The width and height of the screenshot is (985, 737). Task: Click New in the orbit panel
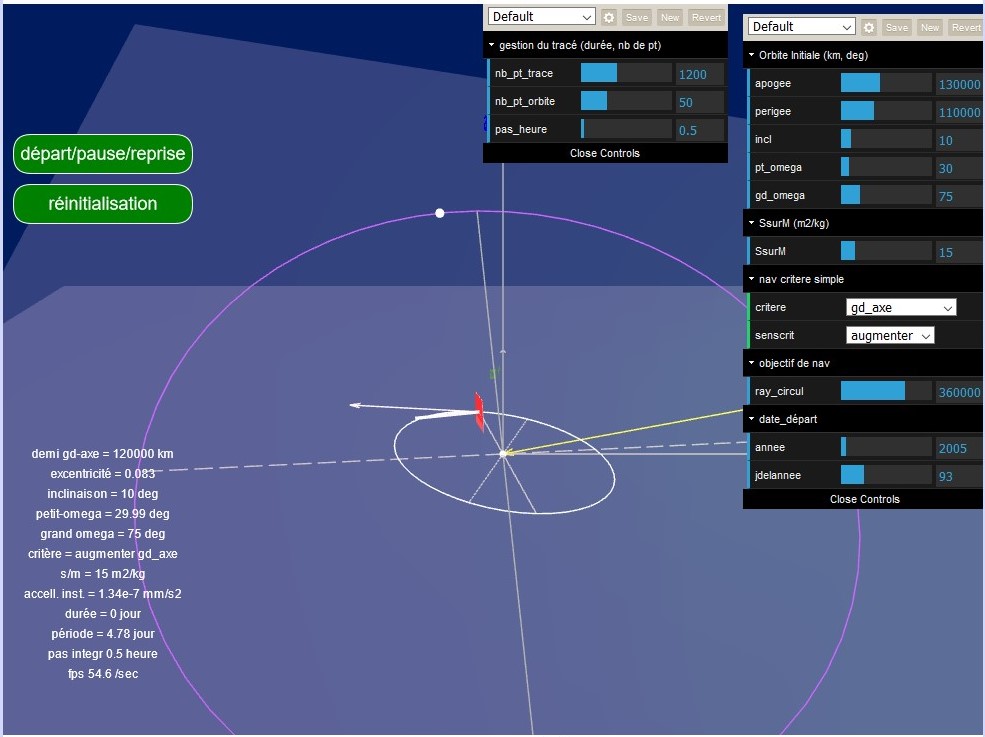(x=930, y=27)
